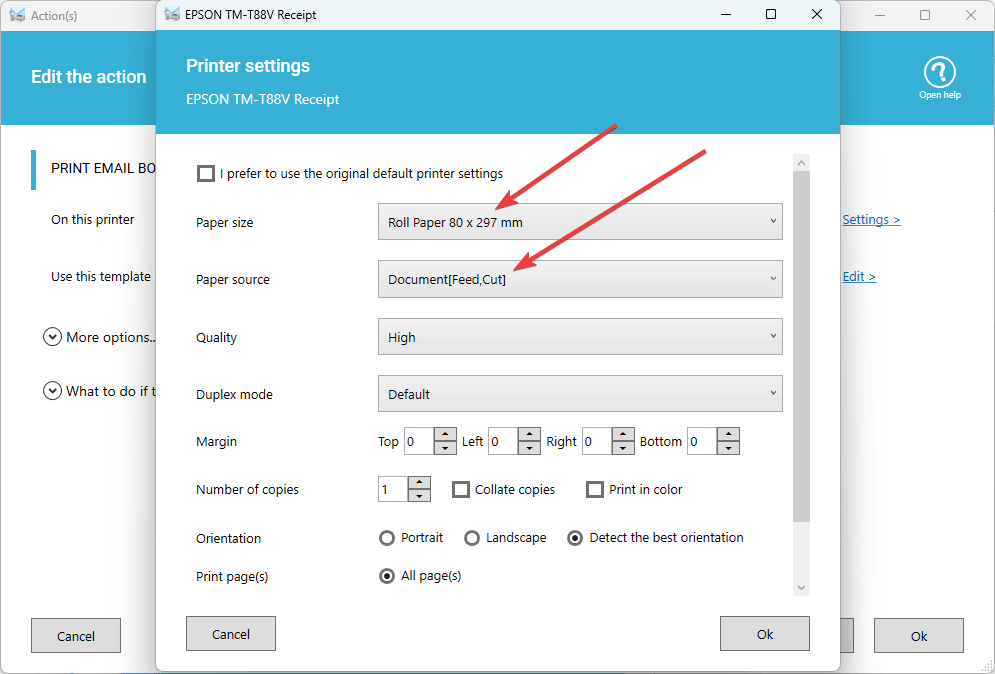Click Ok in the Action(s) window
Viewport: 995px width, 674px height.
click(919, 635)
